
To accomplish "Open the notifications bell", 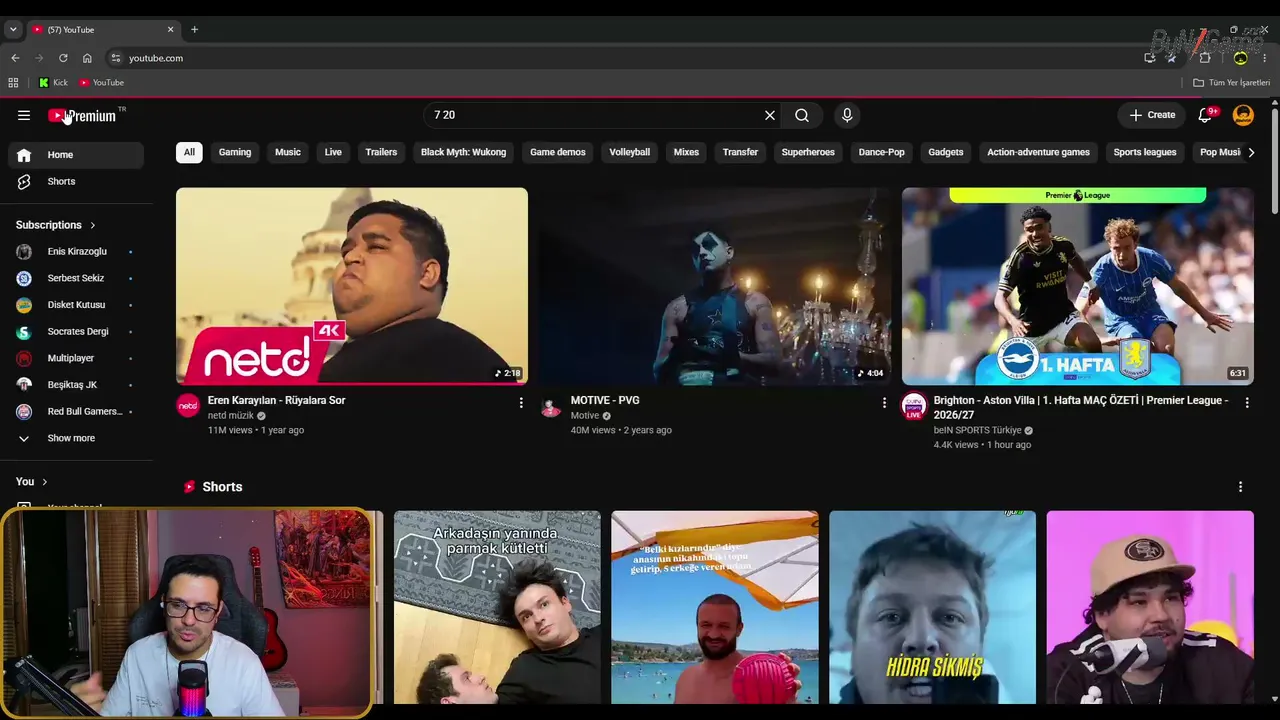I will (x=1205, y=115).
